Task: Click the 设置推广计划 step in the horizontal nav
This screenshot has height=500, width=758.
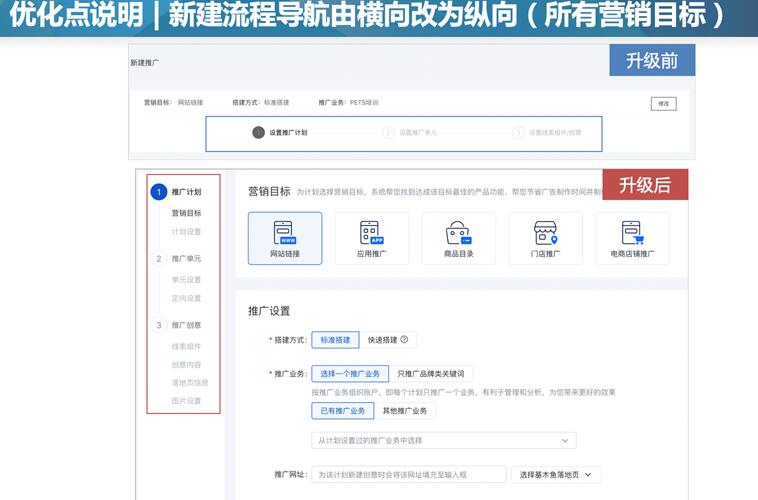Action: tap(288, 132)
